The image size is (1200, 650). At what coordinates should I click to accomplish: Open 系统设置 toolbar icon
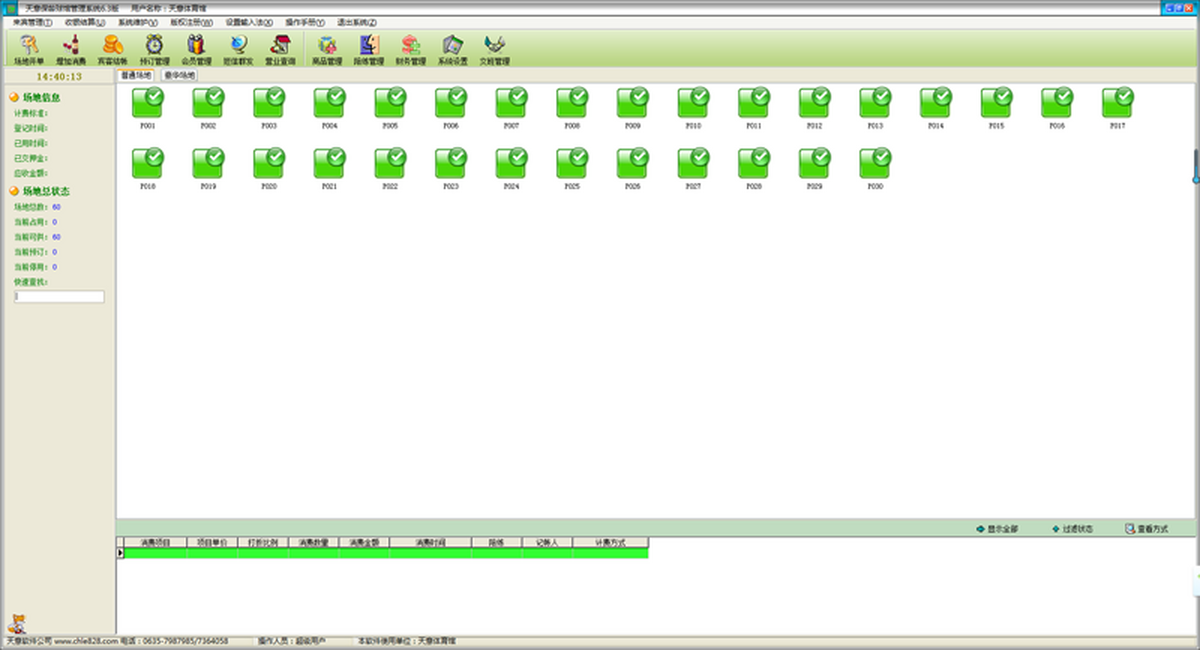(x=452, y=49)
